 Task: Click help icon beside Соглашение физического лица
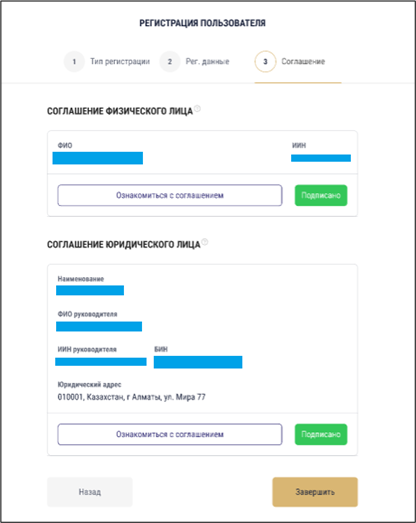(x=197, y=108)
